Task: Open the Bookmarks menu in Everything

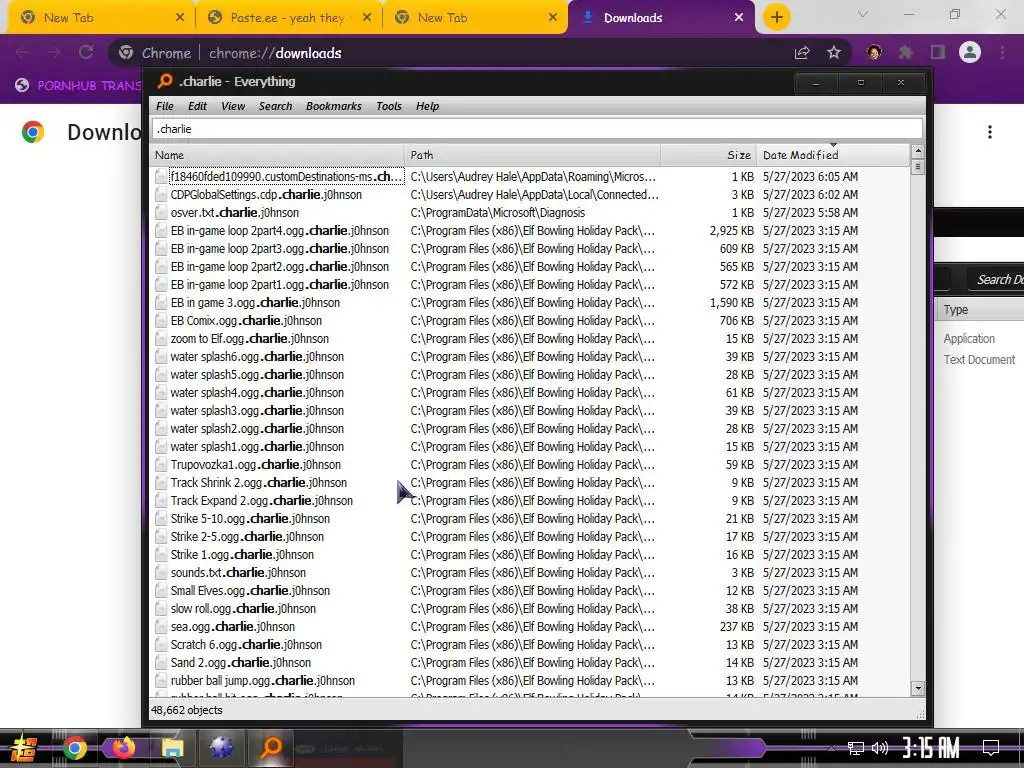Action: tap(333, 106)
